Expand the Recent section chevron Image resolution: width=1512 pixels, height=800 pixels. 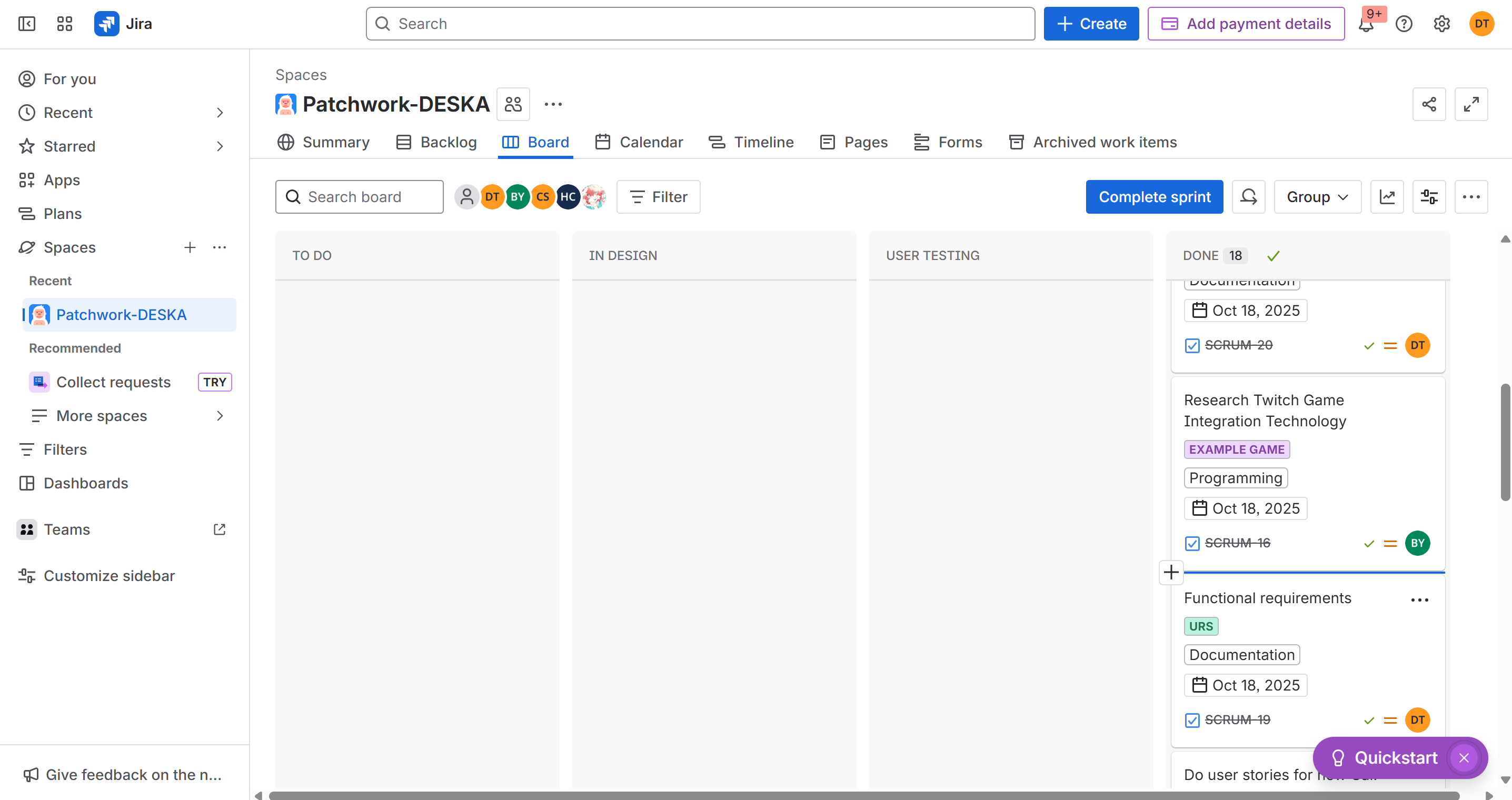220,112
